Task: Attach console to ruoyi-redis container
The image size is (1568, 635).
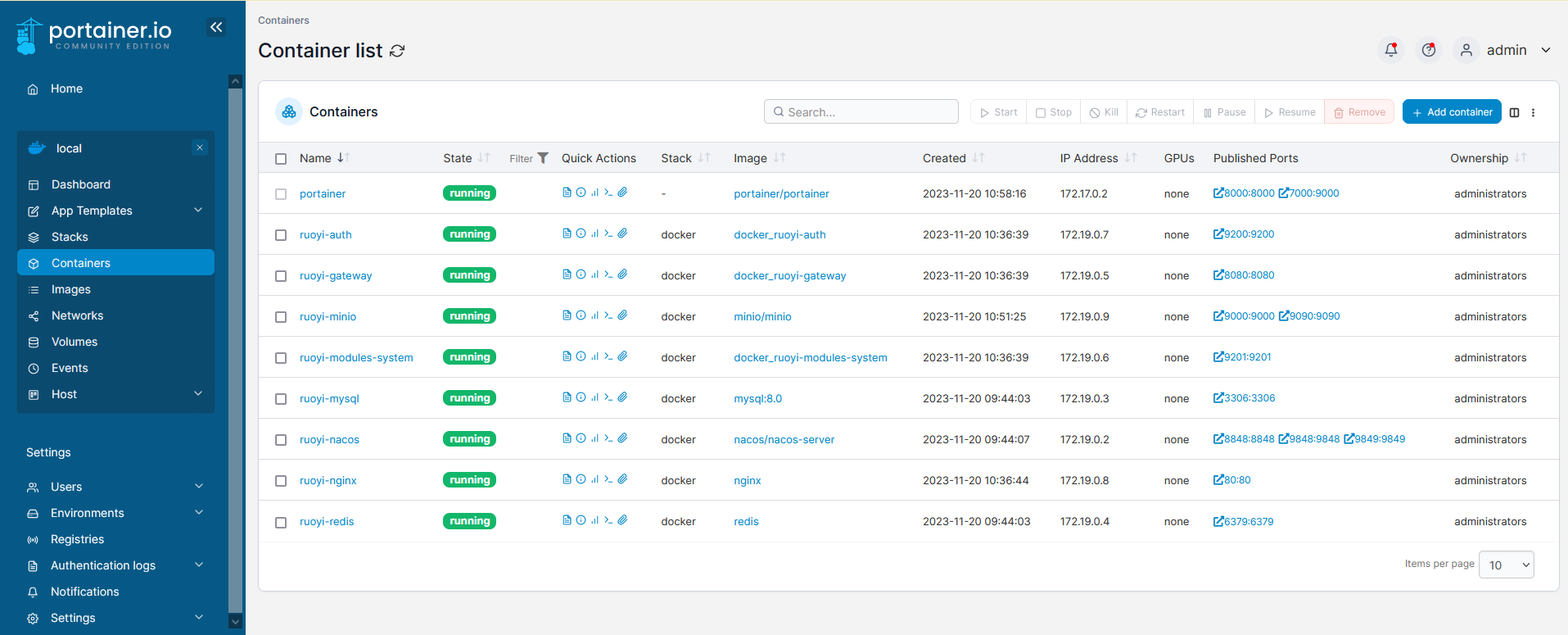Action: 622,520
